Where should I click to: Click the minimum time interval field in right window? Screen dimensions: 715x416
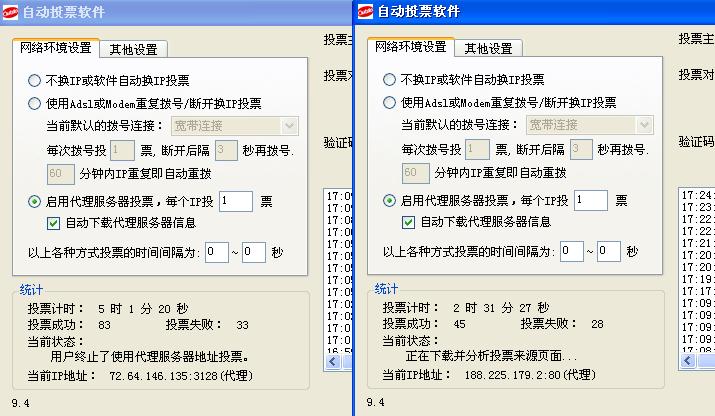572,252
